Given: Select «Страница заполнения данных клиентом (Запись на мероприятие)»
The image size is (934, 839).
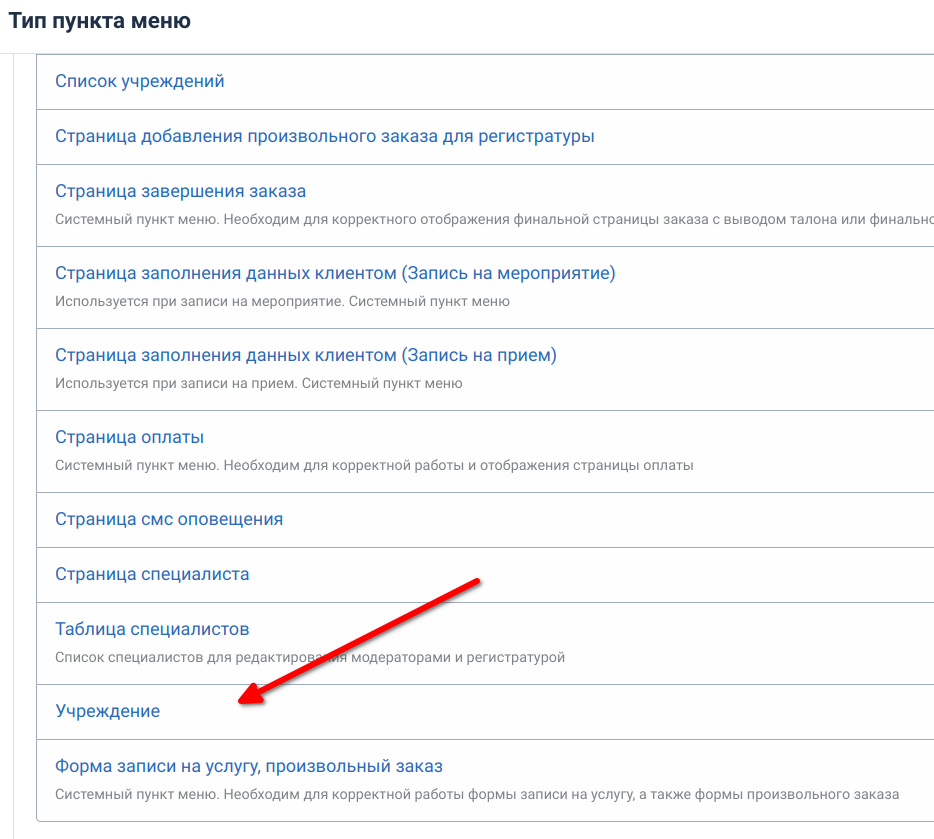Looking at the screenshot, I should [x=335, y=273].
